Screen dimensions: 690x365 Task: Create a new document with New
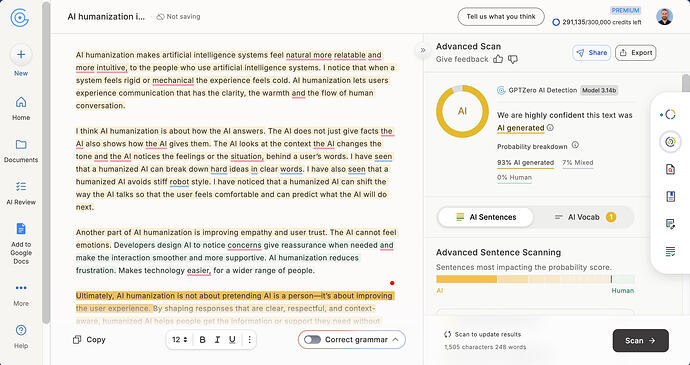(x=21, y=61)
